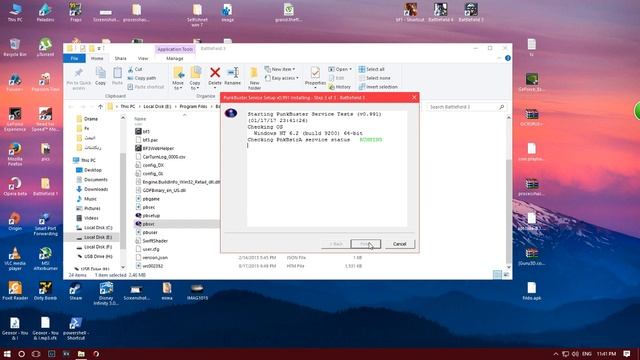The width and height of the screenshot is (640, 360).
Task: Switch to the Share ribbon tab
Action: 120,58
